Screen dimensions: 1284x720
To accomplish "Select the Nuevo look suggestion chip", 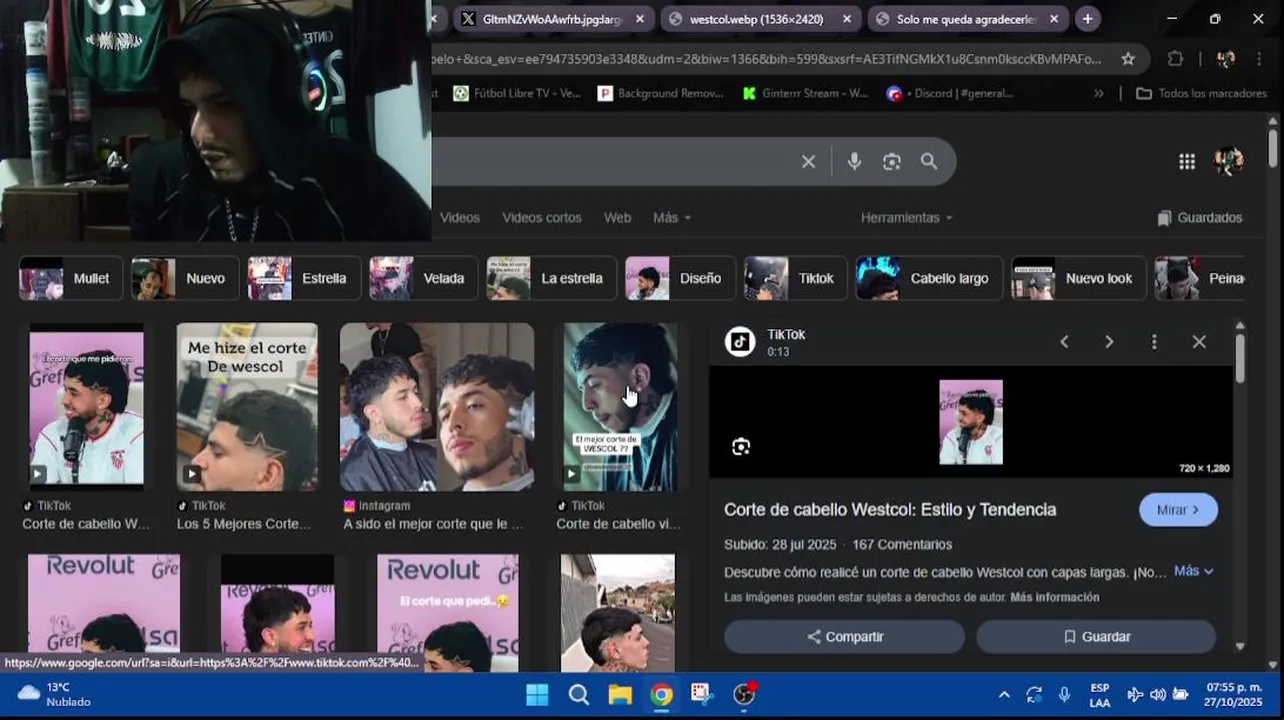I will tap(1078, 279).
